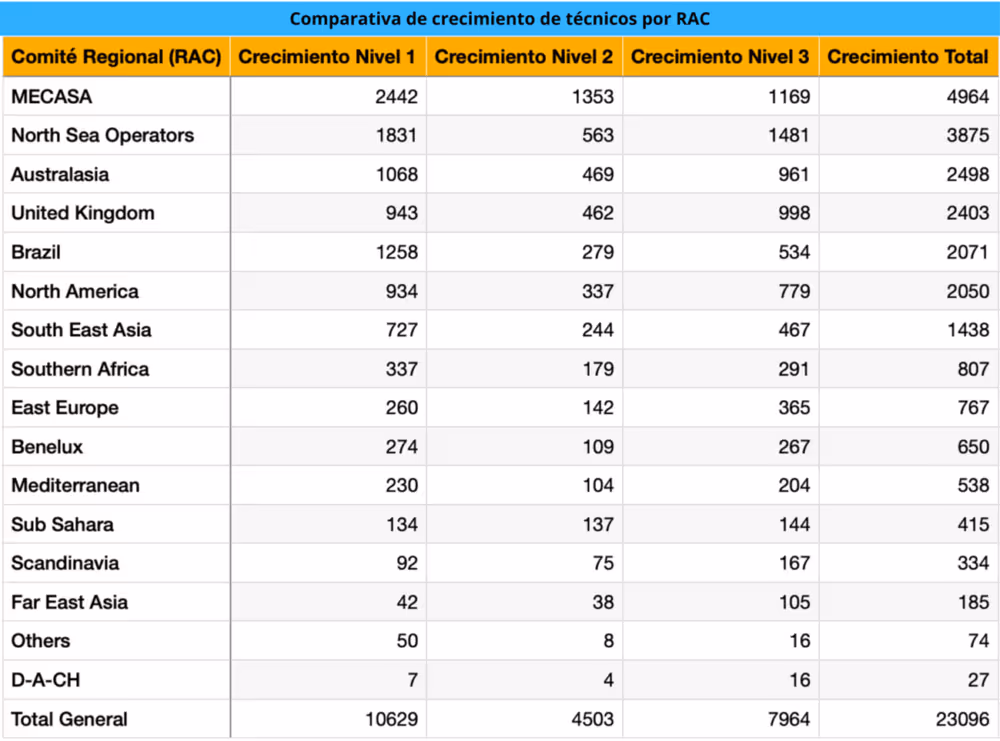Select MECASA Nivel 2 value 1353
Image resolution: width=1000 pixels, height=741 pixels.
[593, 96]
